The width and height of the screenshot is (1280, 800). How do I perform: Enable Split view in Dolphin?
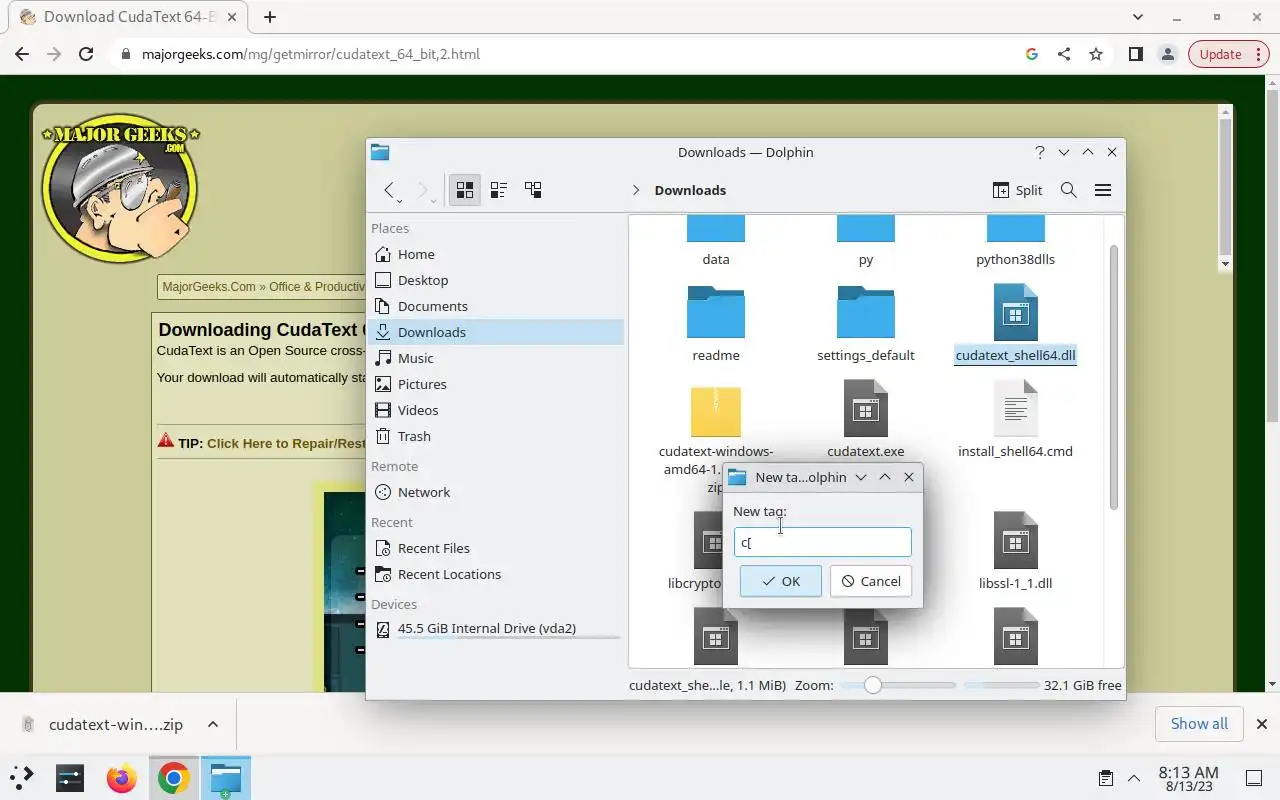(x=1017, y=190)
